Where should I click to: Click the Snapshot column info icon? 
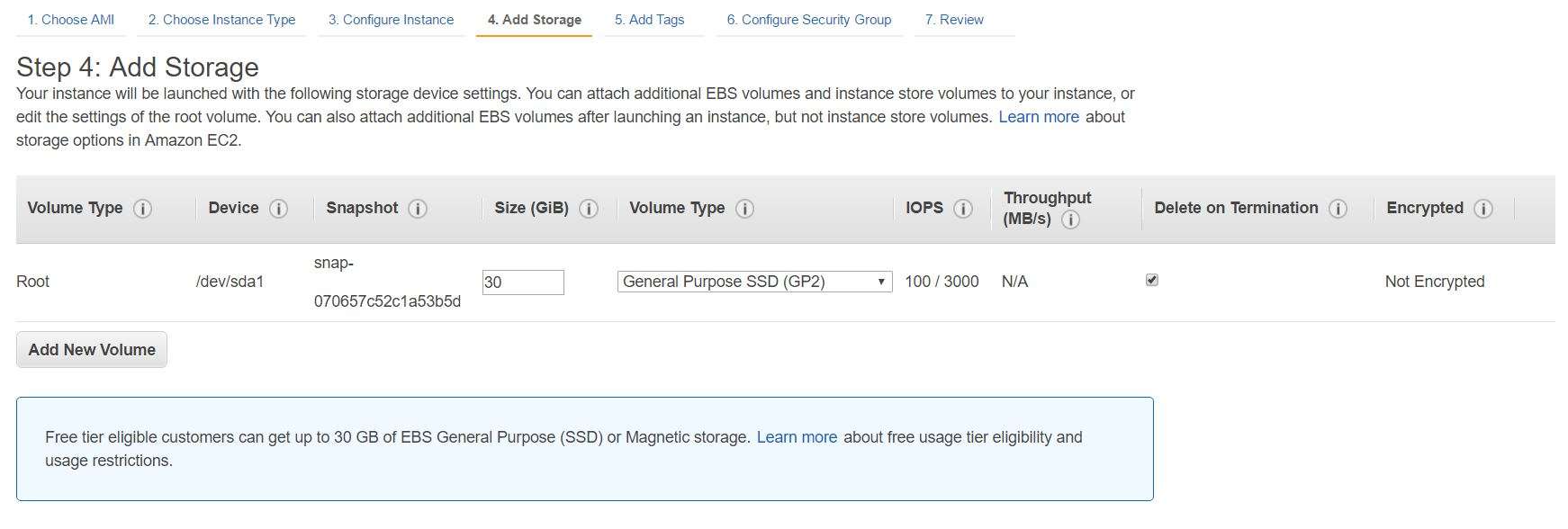(x=418, y=209)
